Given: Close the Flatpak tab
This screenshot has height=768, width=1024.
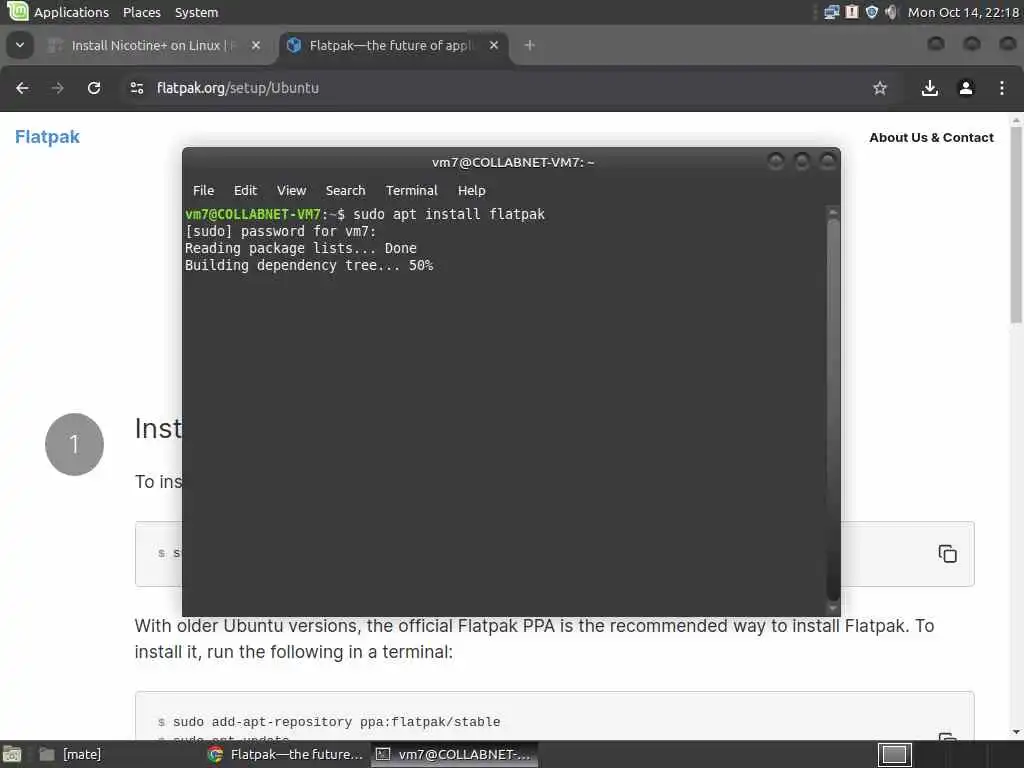Looking at the screenshot, I should [494, 45].
